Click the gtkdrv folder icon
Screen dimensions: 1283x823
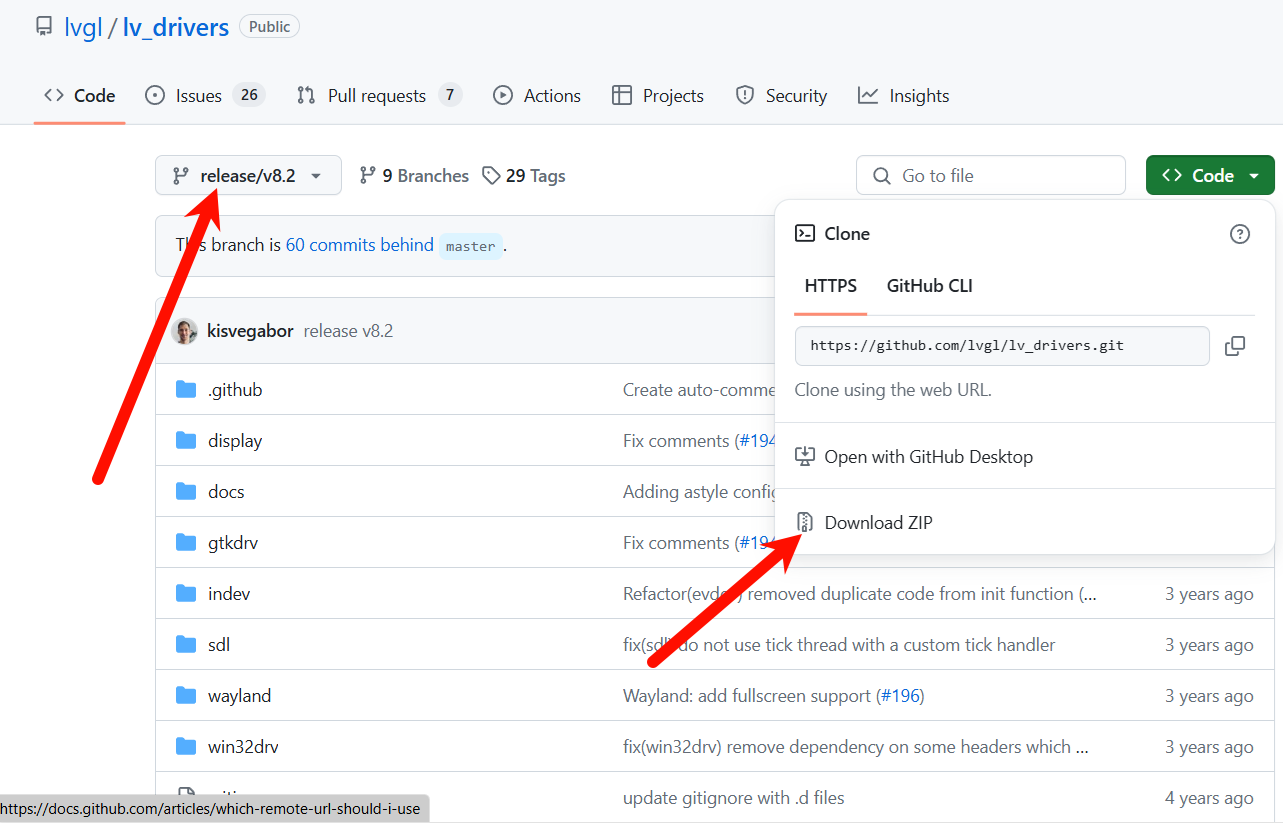click(186, 542)
